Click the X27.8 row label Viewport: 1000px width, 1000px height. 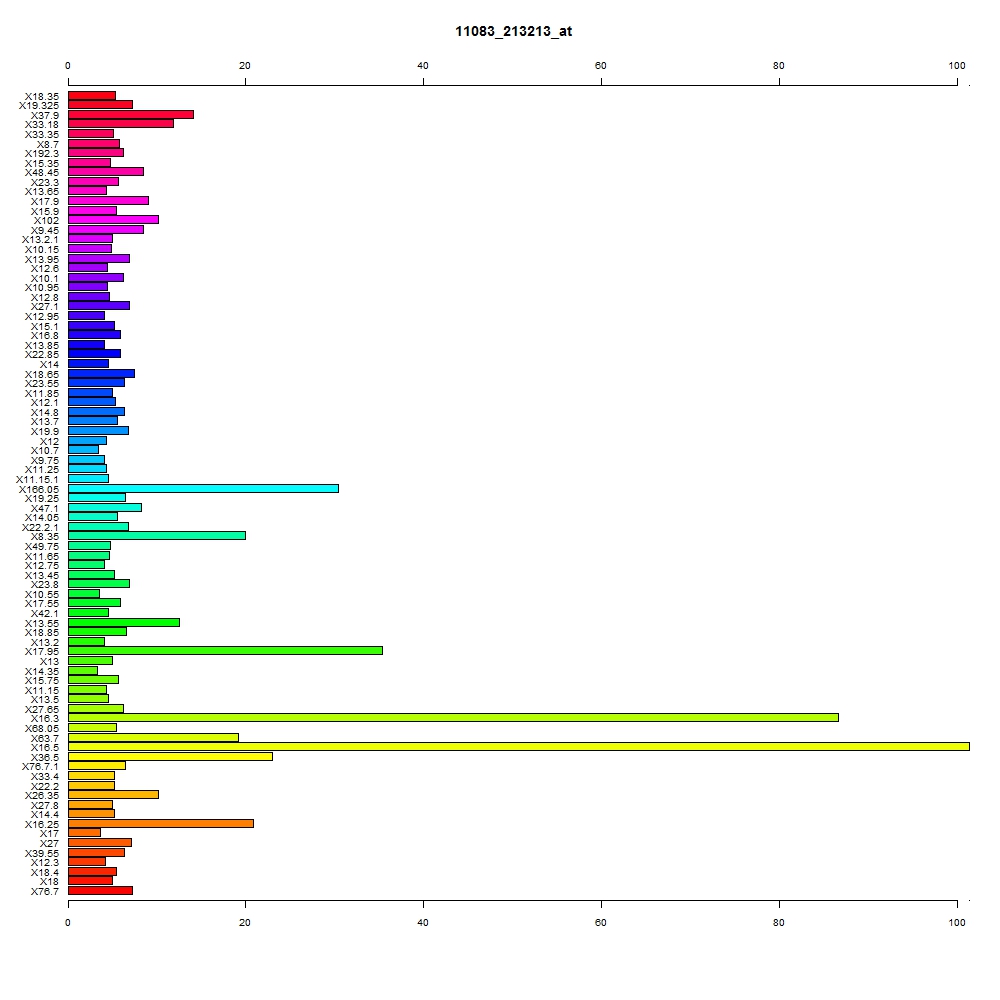(x=45, y=805)
